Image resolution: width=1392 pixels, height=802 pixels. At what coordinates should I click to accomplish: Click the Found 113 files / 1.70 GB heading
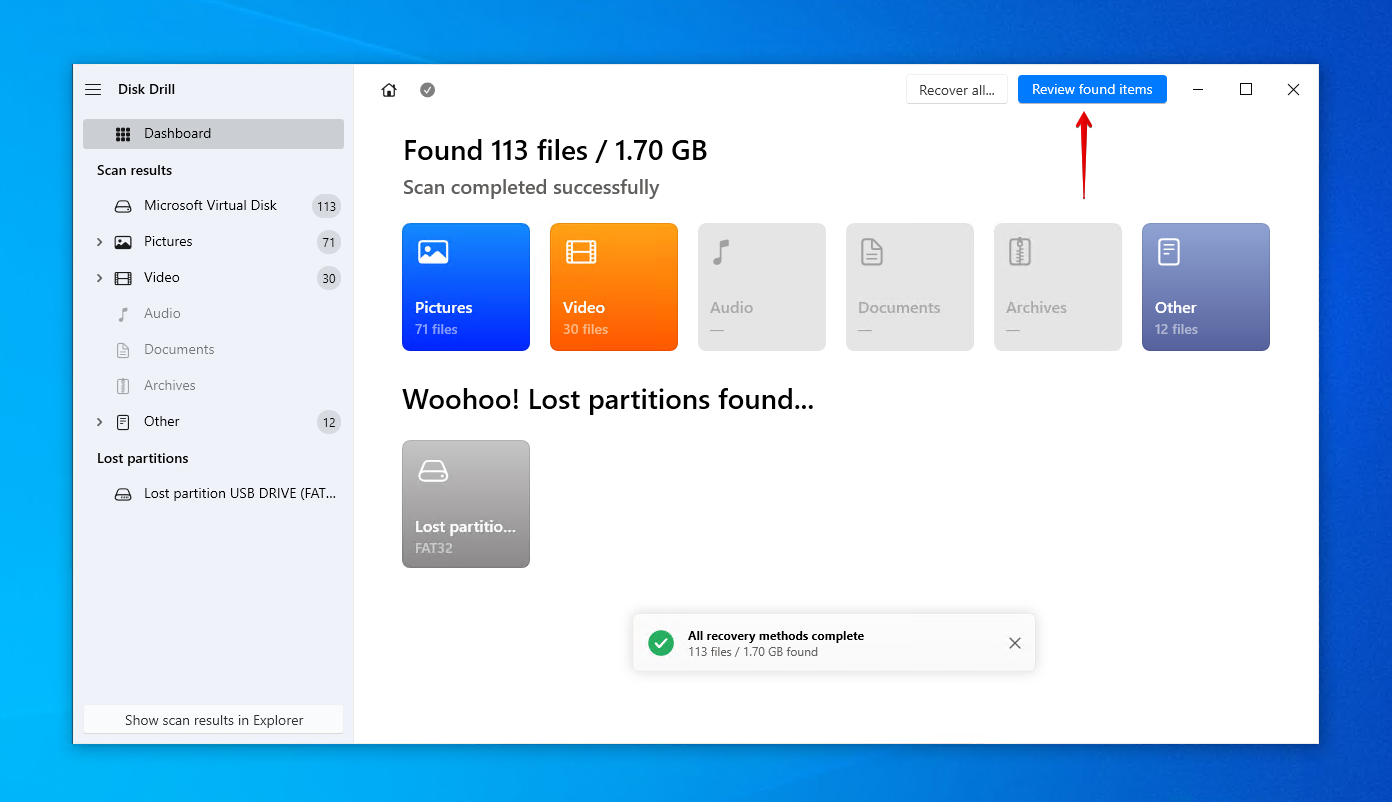555,151
